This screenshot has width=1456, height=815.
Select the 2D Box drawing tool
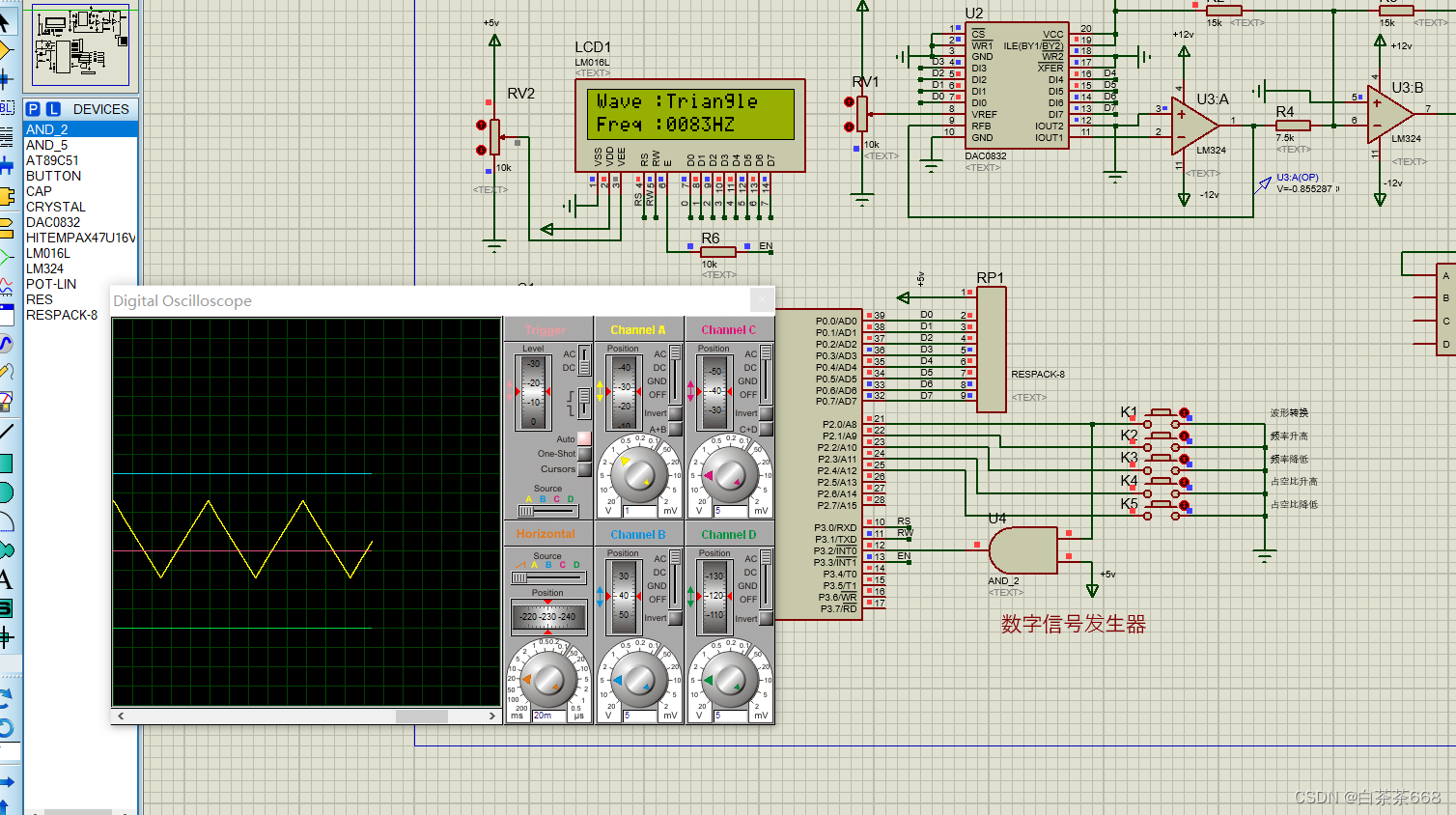[5, 463]
